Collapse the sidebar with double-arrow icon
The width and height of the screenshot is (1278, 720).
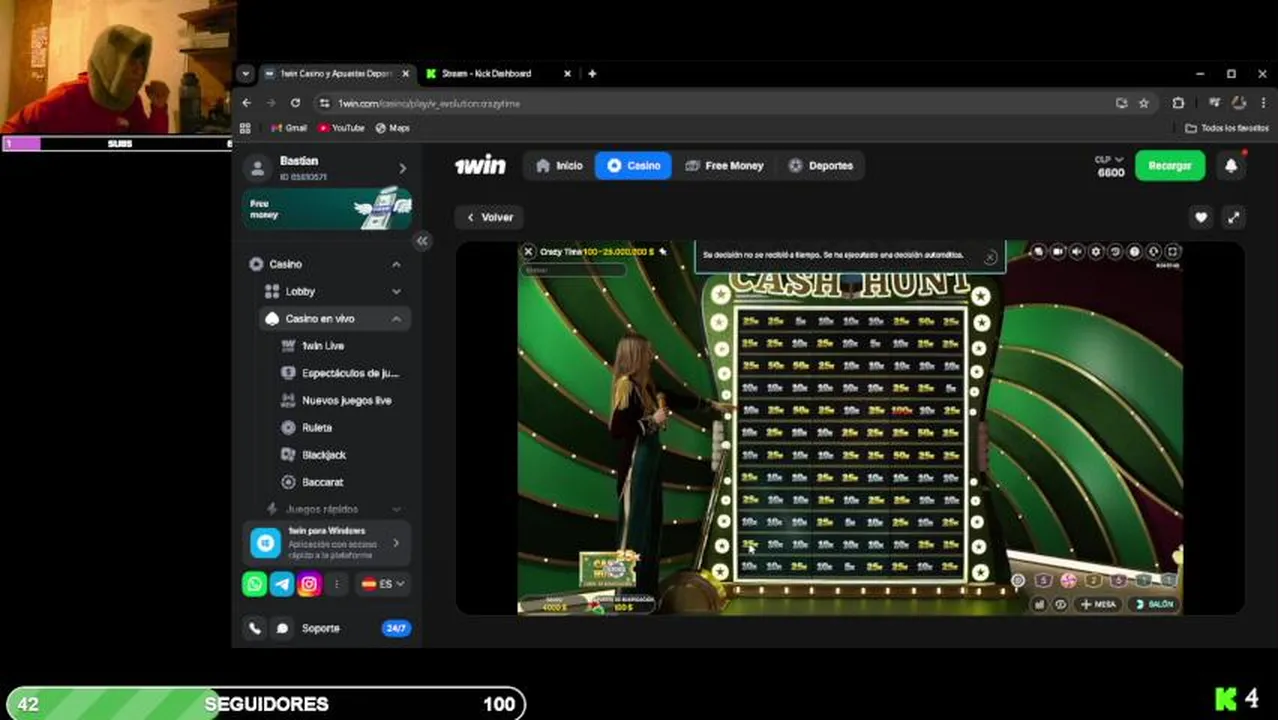(x=422, y=241)
